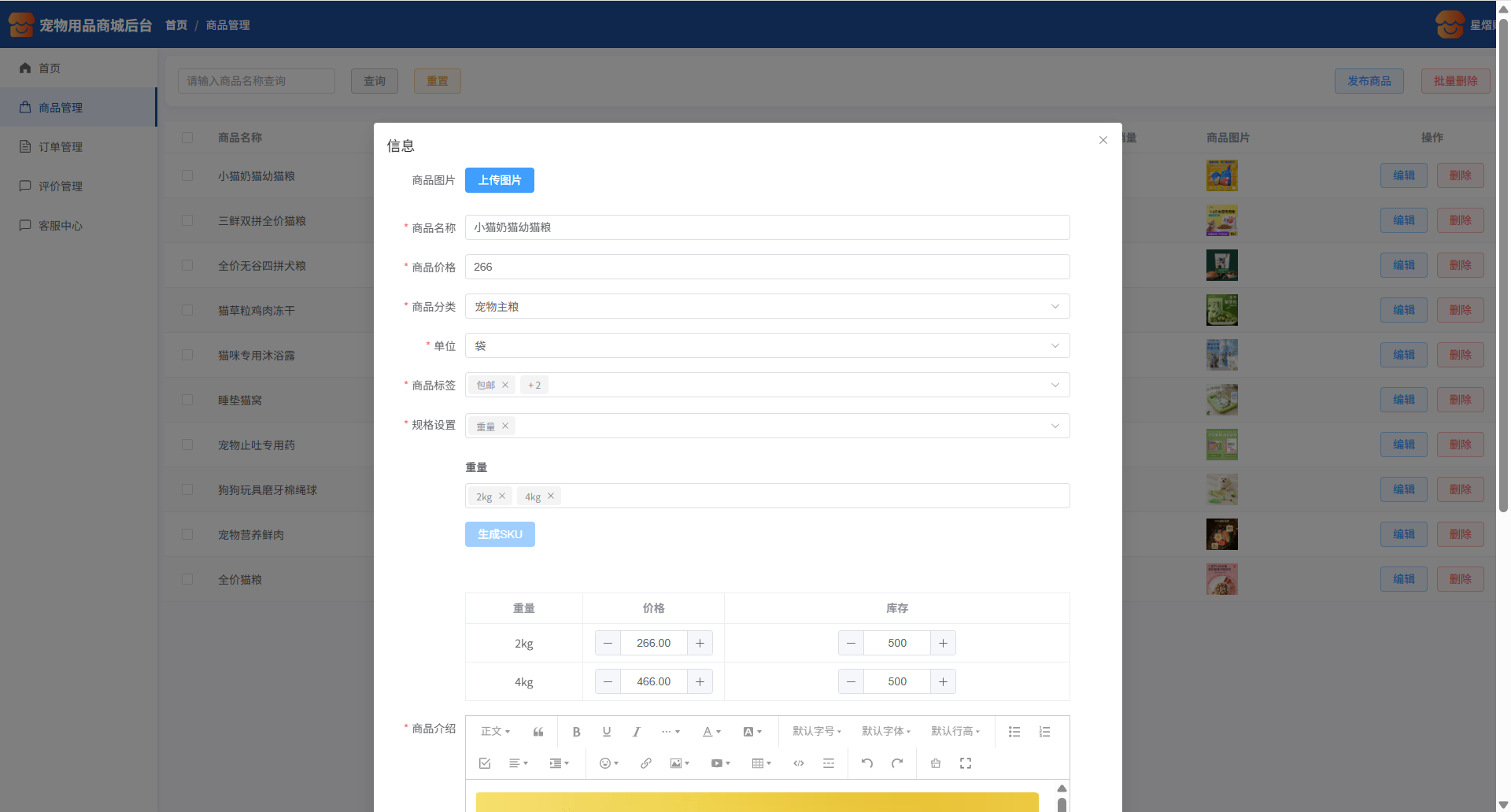
Task: Open the 默认字号 font size dropdown
Action: 816,732
